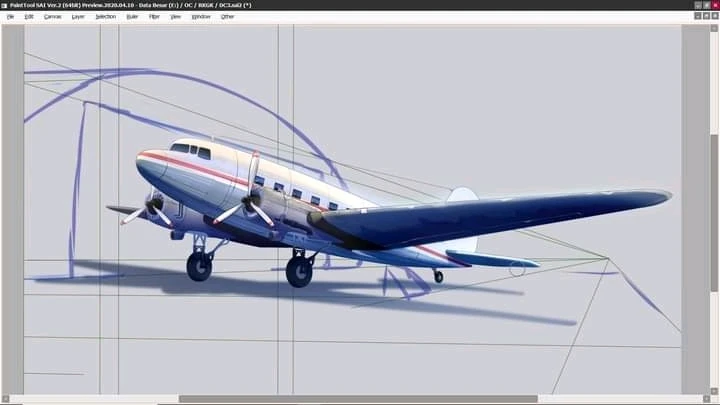Open the Canvas menu
Viewport: 720px width, 405px height.
(52, 17)
